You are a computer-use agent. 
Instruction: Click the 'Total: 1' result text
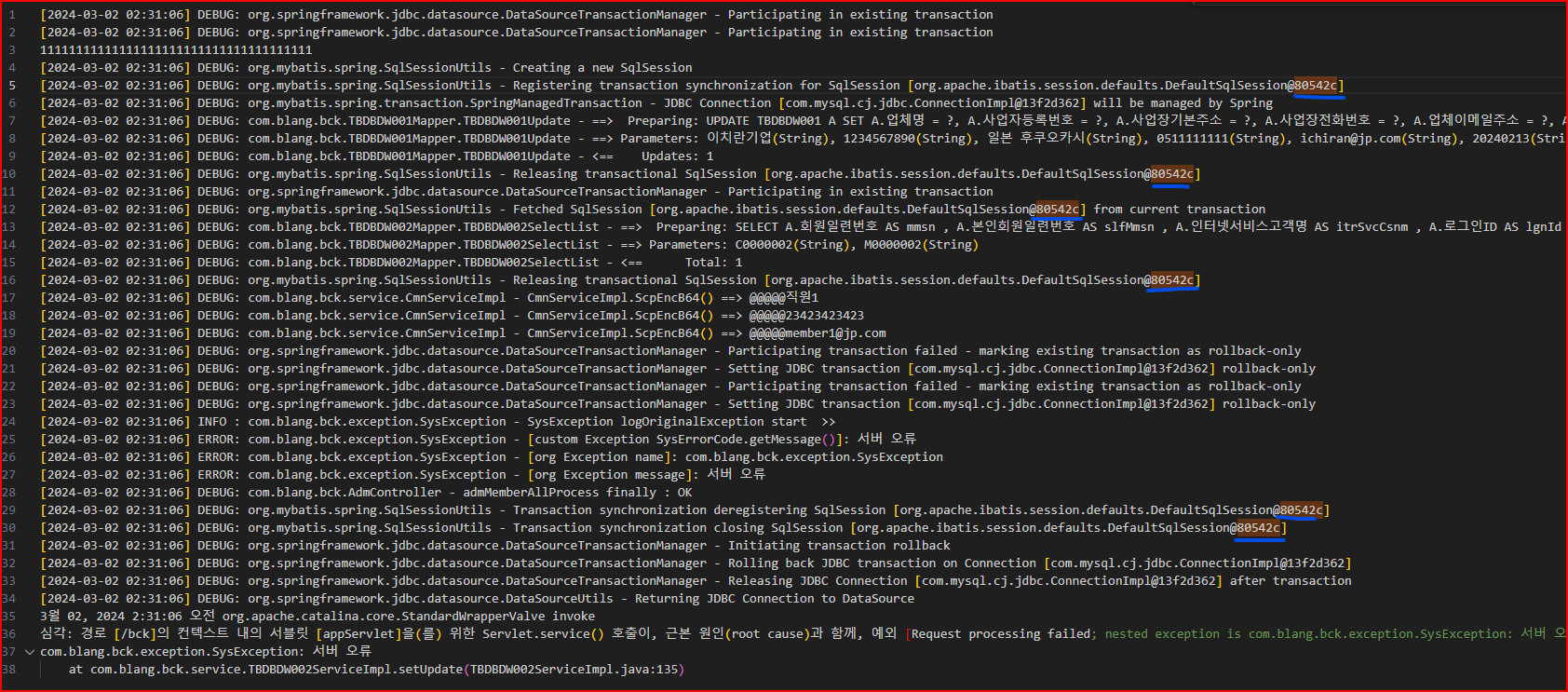[713, 263]
